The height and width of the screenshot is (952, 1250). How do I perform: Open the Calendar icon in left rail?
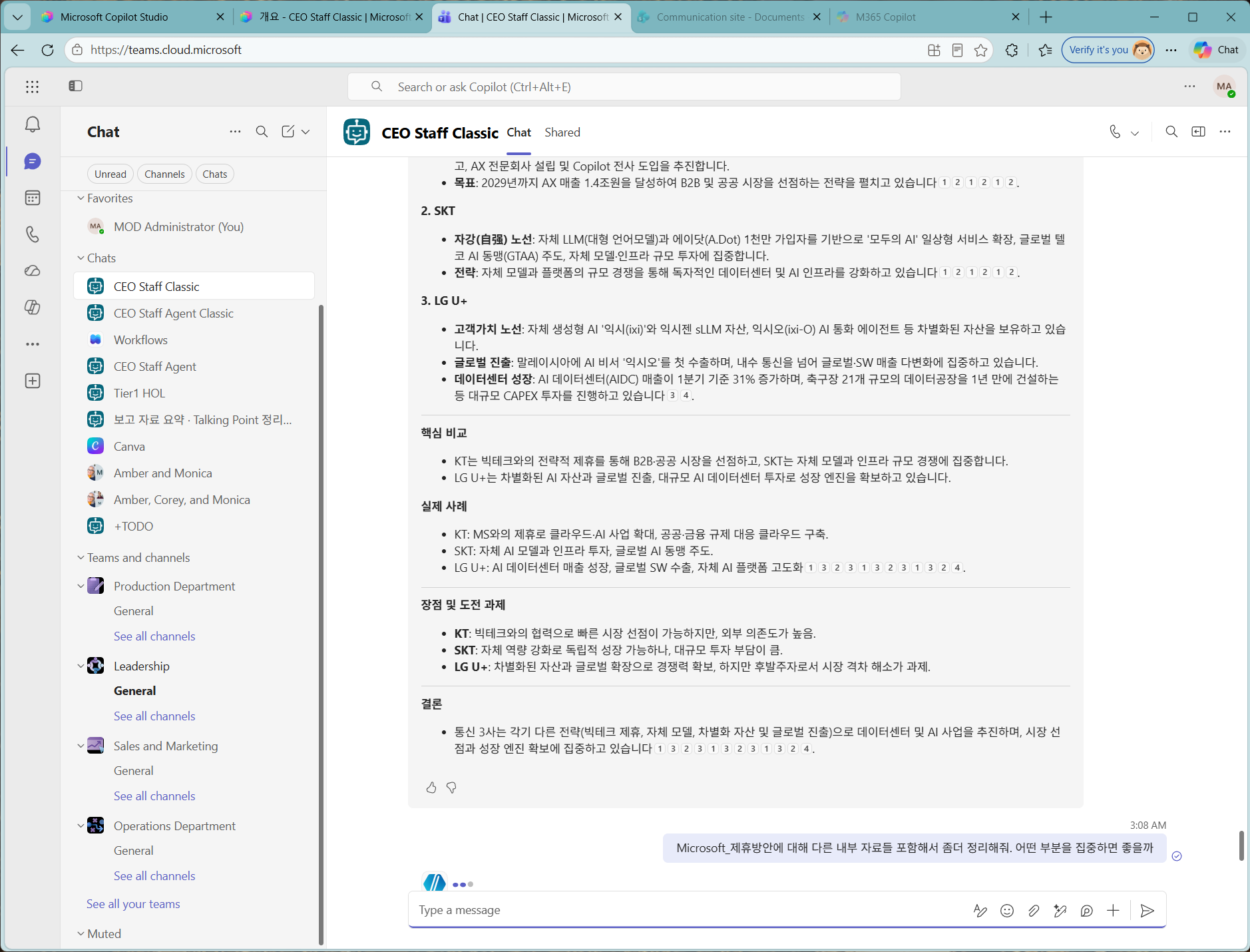point(32,198)
